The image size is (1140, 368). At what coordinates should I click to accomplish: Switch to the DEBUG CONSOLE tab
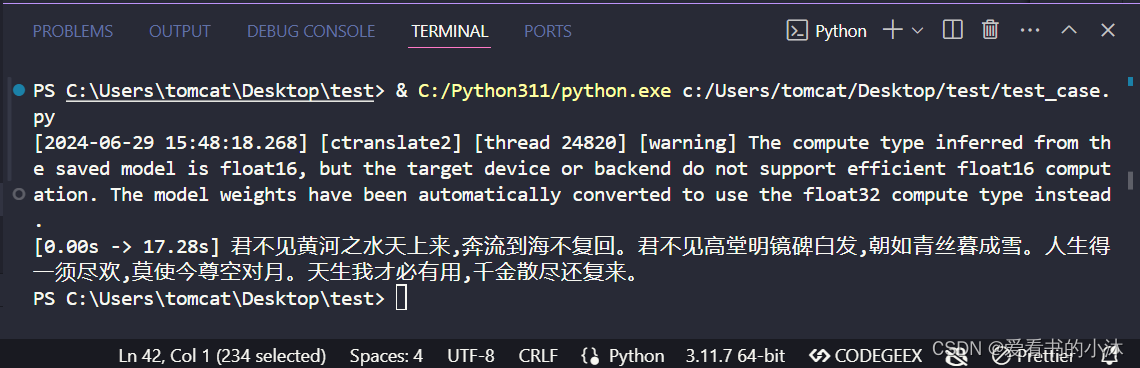pos(311,31)
